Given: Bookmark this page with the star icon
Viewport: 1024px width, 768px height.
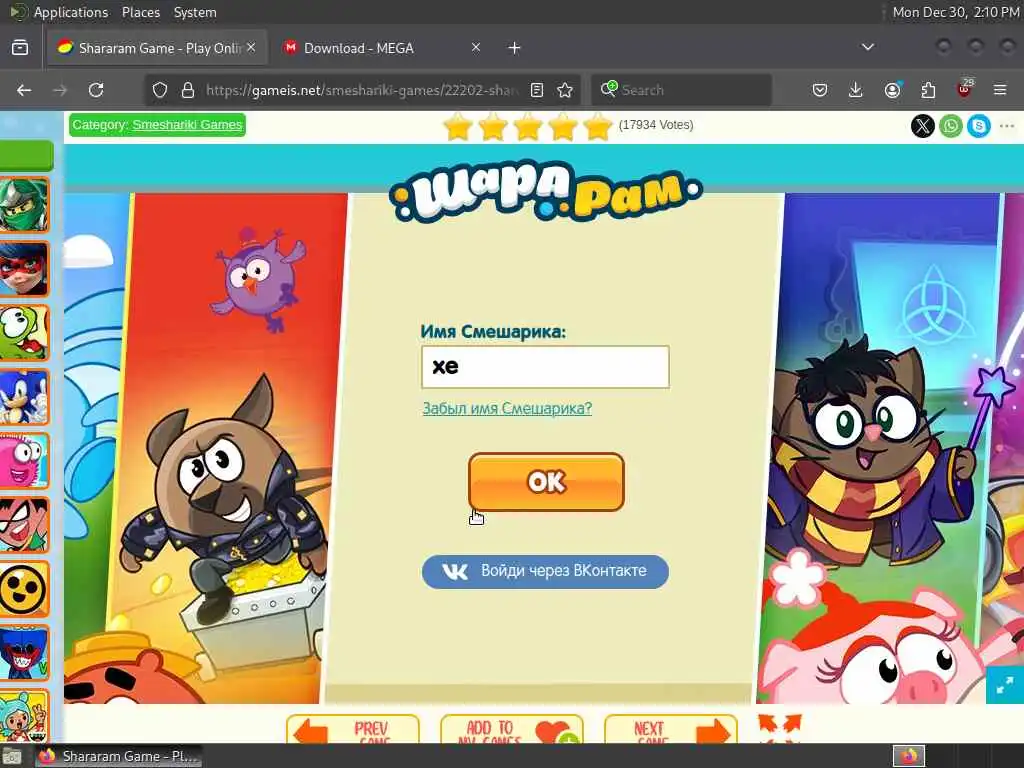Looking at the screenshot, I should point(565,90).
